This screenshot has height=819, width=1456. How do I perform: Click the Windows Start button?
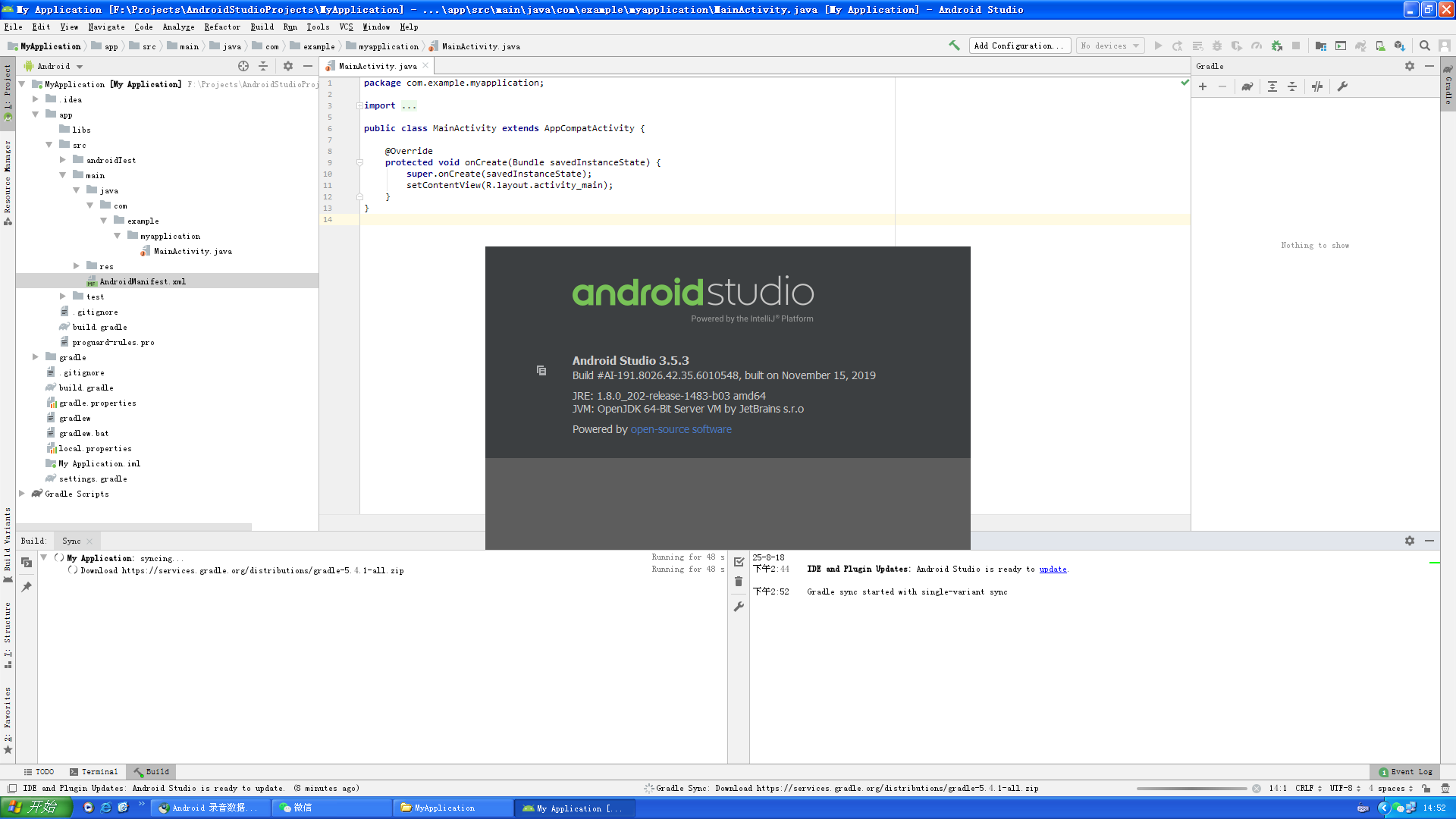[x=36, y=807]
